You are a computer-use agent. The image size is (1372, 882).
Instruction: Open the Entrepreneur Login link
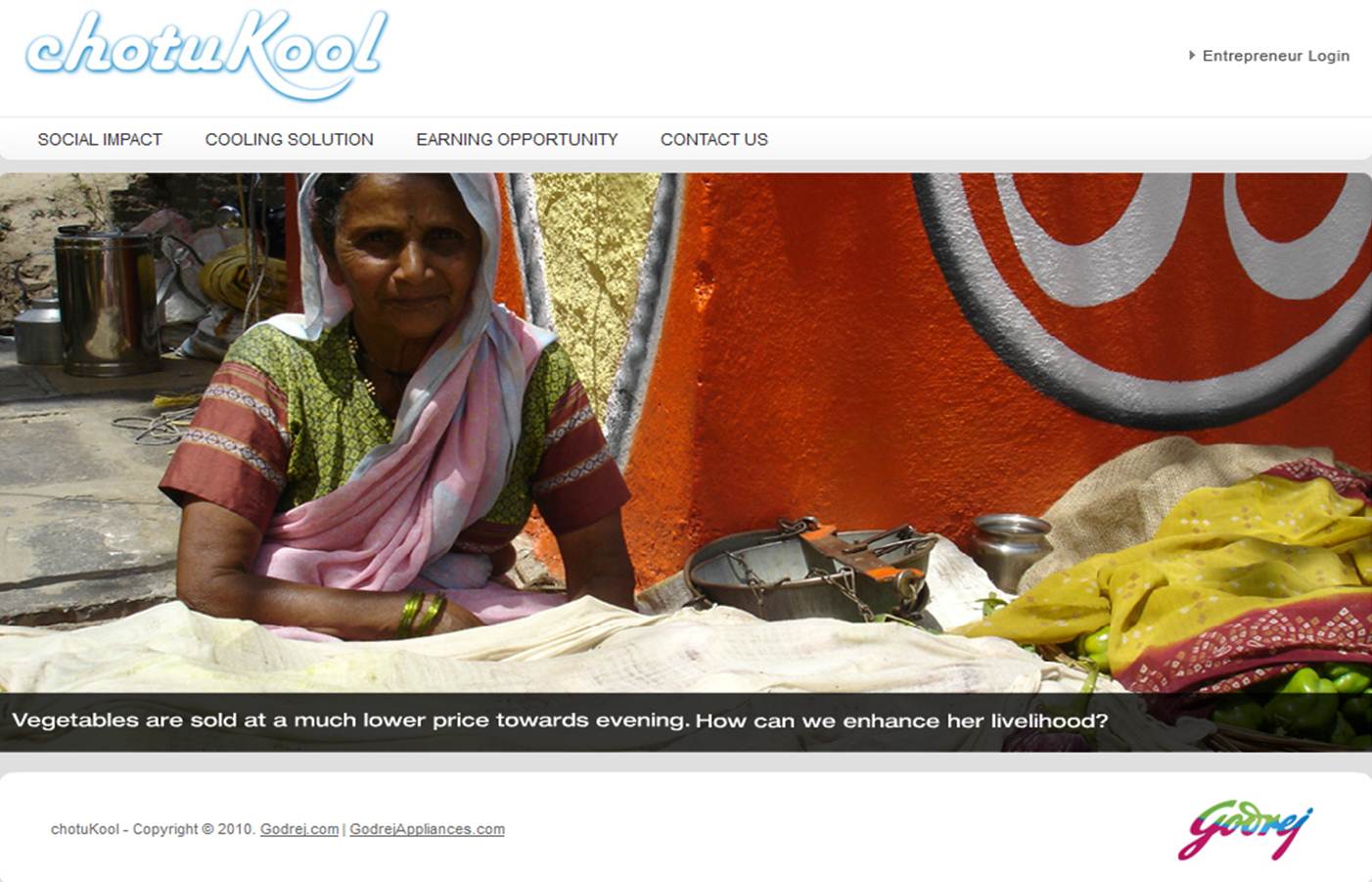1275,56
